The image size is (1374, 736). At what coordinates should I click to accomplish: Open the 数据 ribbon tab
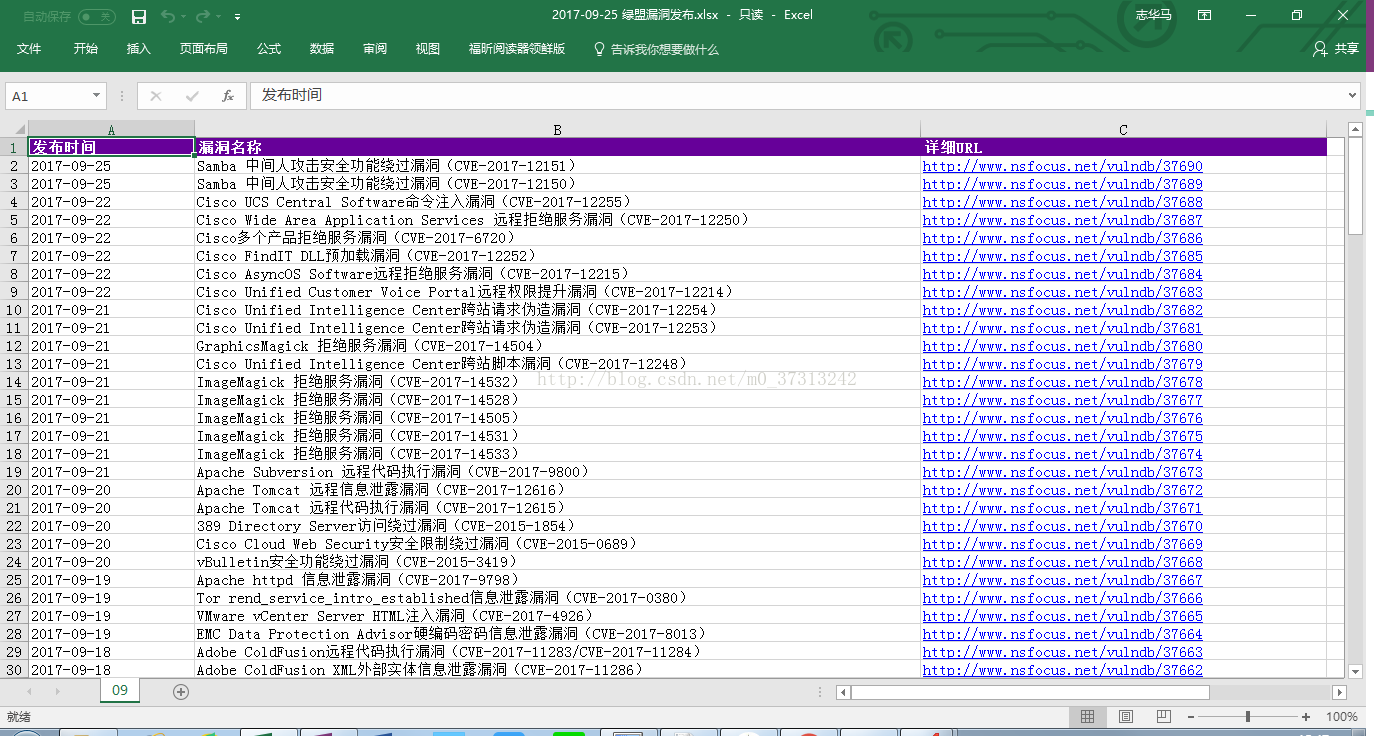(322, 49)
